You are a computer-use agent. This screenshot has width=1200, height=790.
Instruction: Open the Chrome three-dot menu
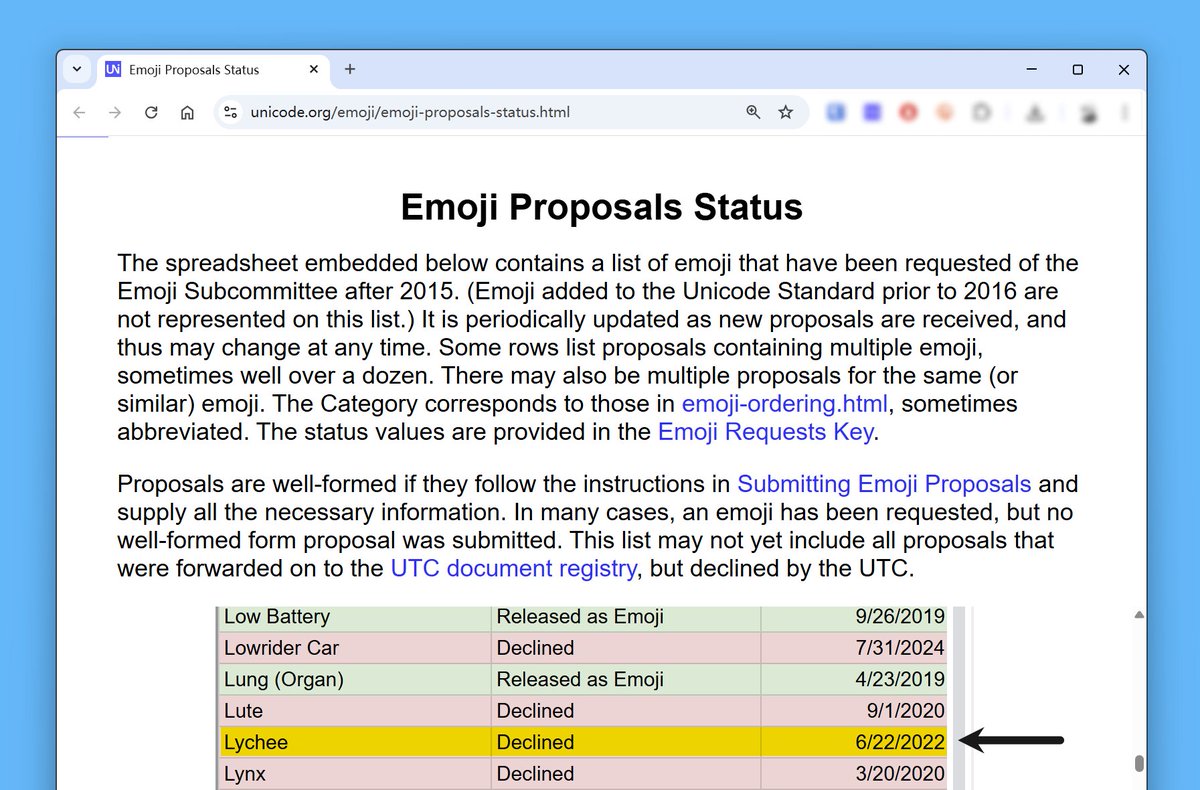1126,112
